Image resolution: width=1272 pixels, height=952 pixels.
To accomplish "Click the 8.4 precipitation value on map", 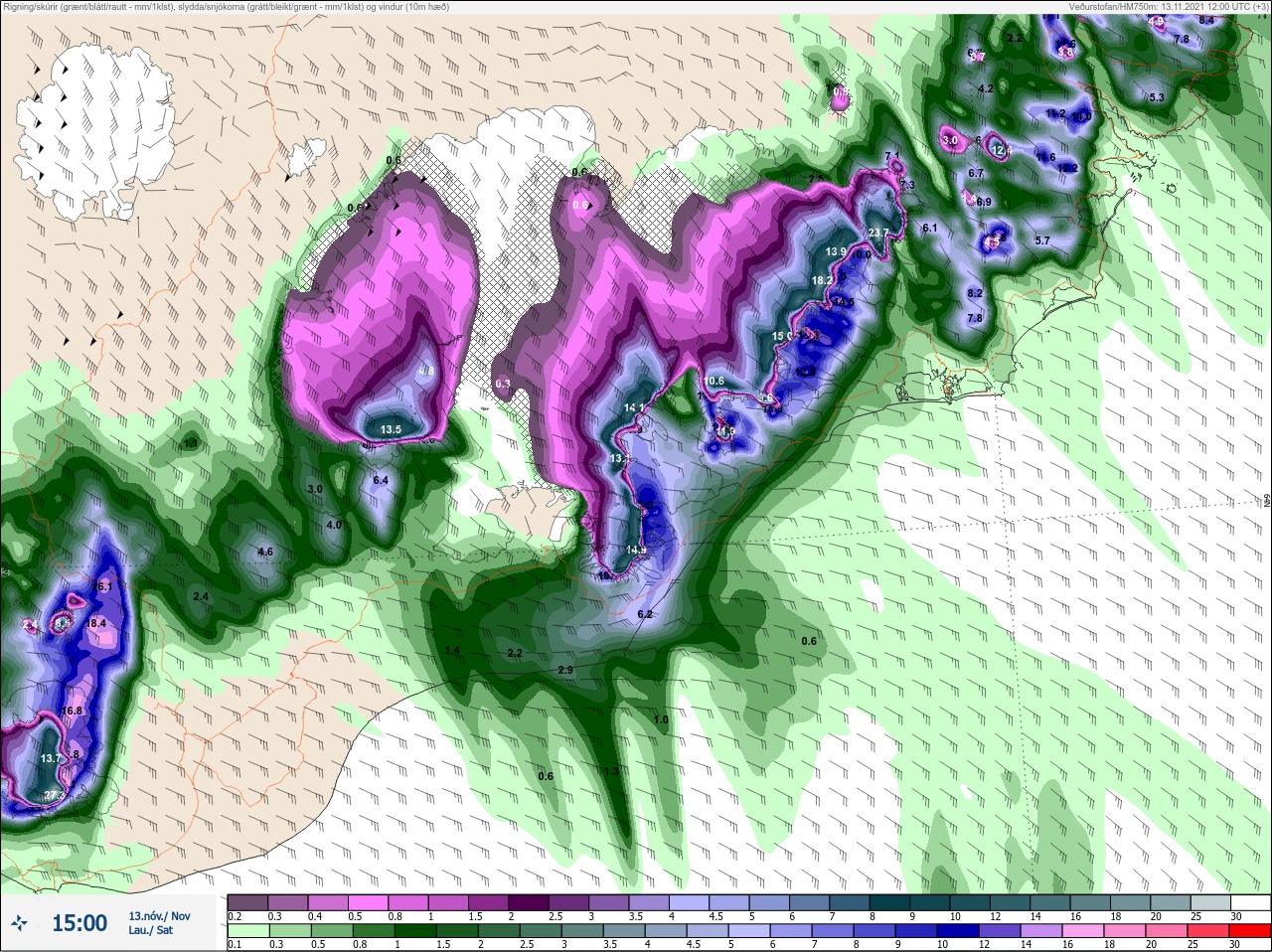I will tap(1206, 20).
